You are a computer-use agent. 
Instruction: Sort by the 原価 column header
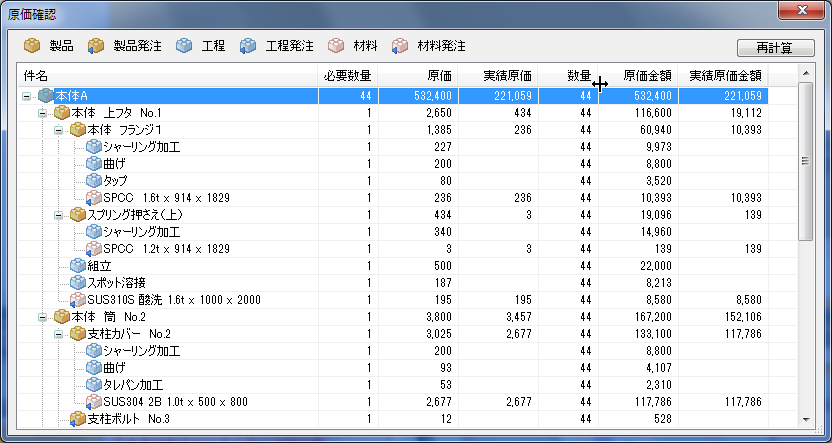418,76
